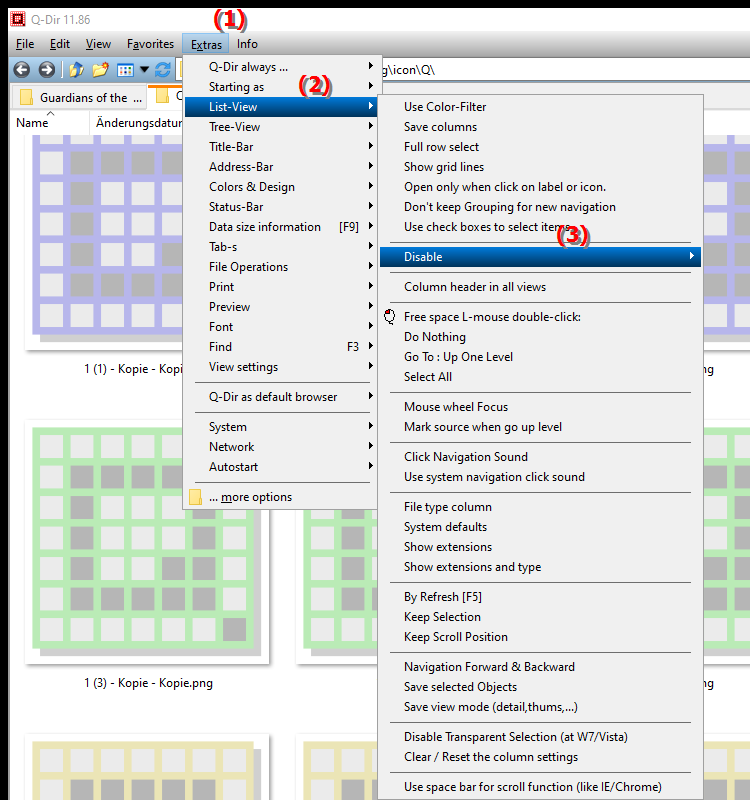
Task: Toggle Don't keep Grouping for new navigation
Action: [x=540, y=207]
